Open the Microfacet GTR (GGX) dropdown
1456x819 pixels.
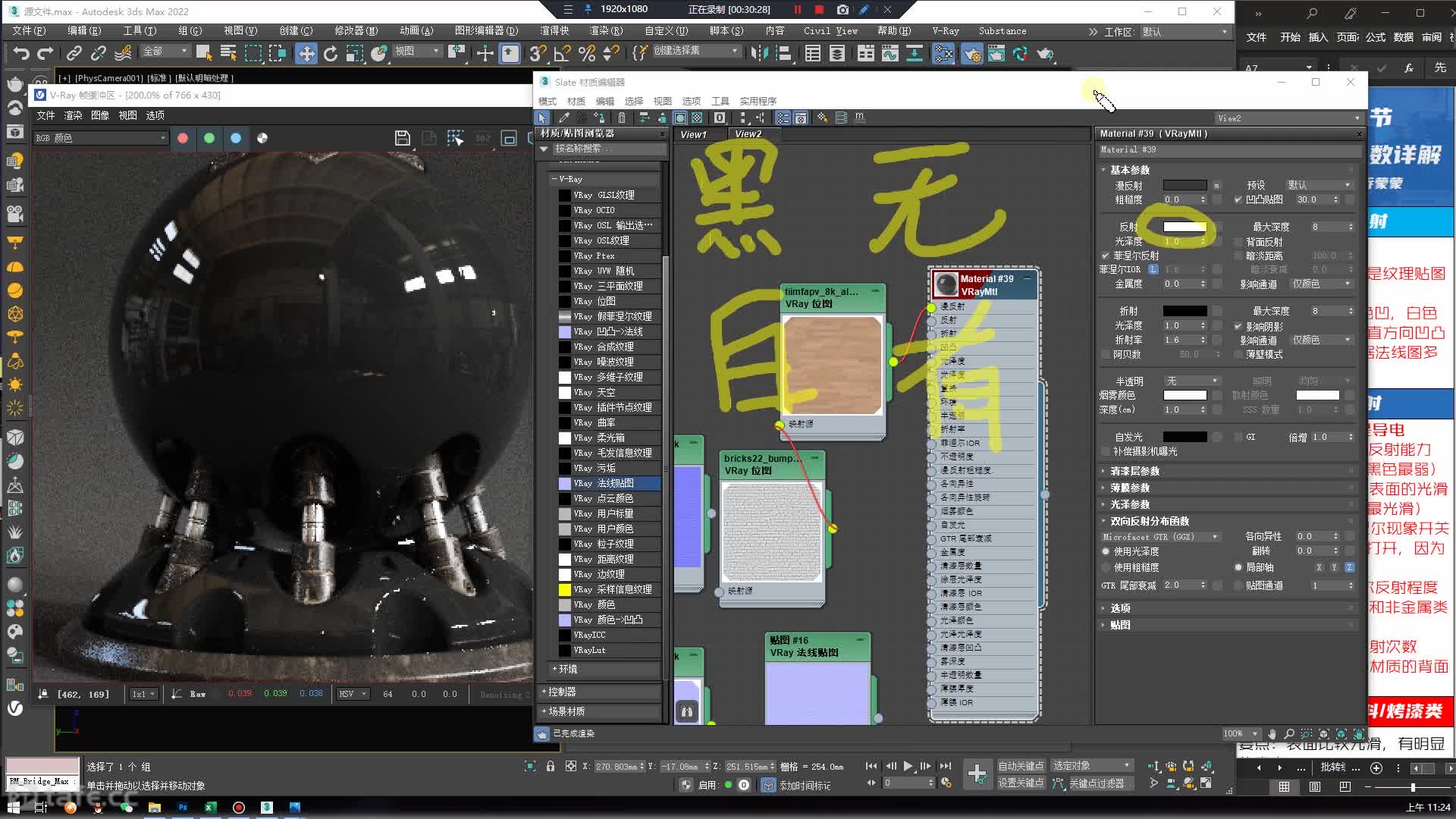pos(1160,537)
